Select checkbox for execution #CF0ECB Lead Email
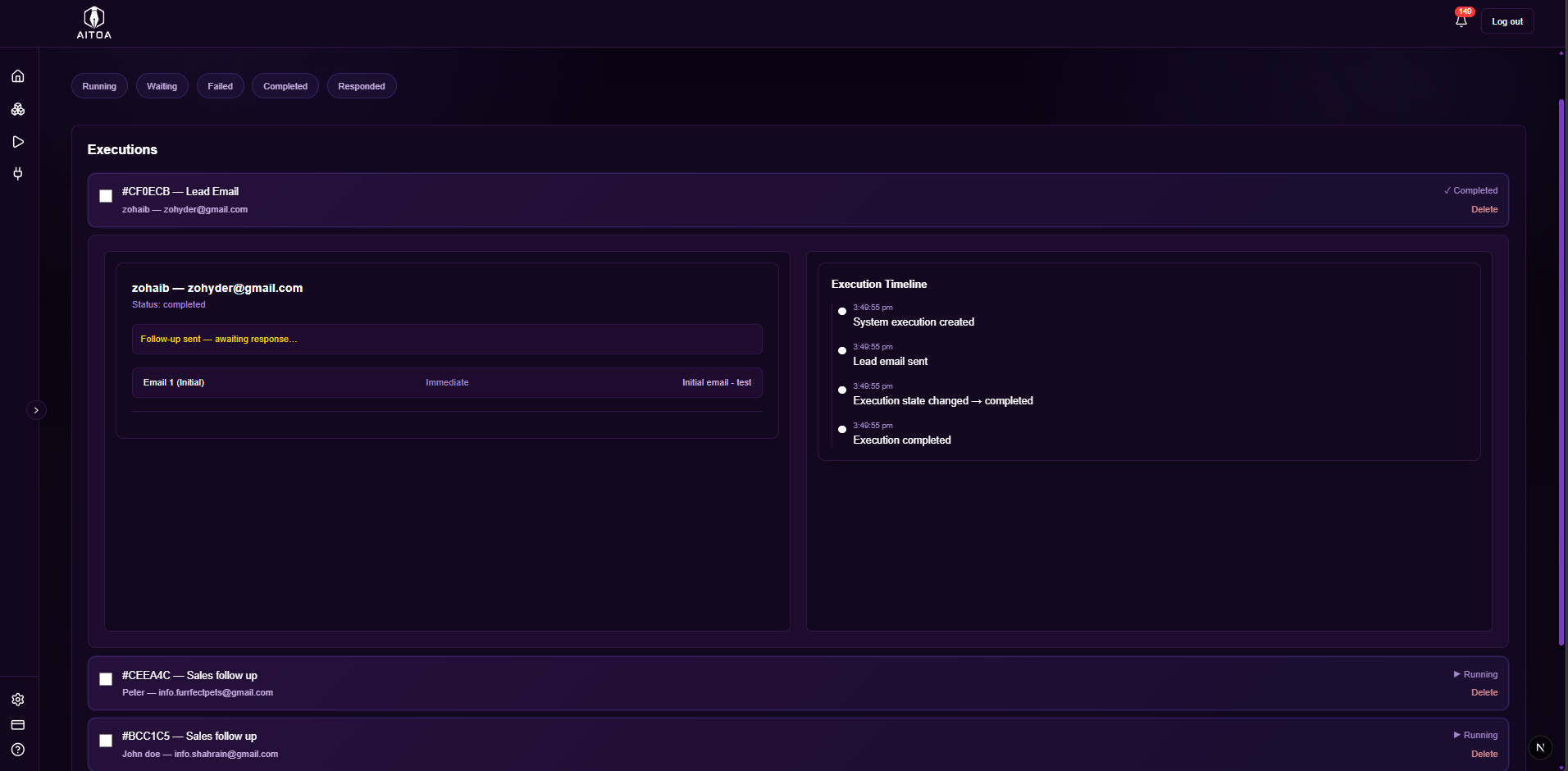Viewport: 1568px width, 771px height. (106, 196)
